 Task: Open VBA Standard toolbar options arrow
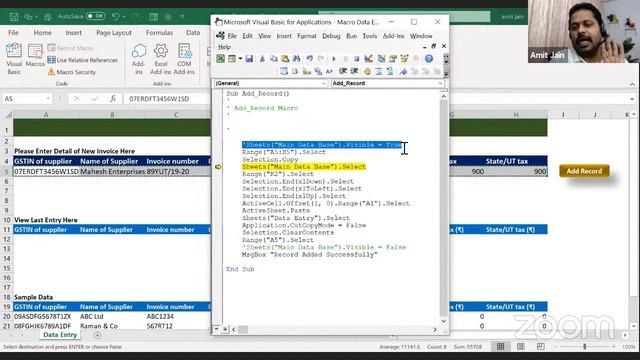coord(446,59)
